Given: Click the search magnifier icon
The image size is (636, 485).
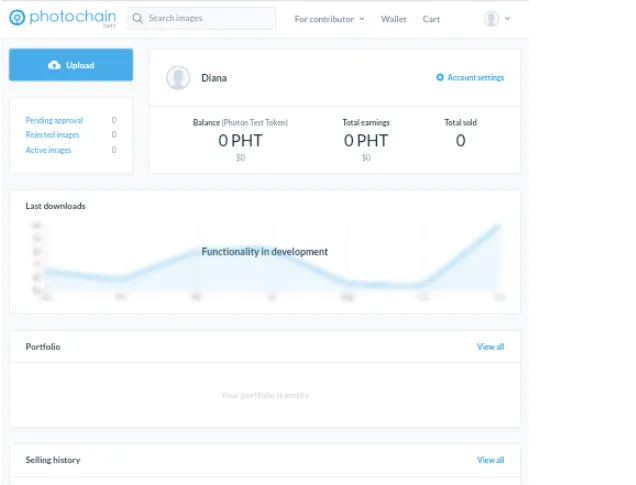Looking at the screenshot, I should (138, 19).
